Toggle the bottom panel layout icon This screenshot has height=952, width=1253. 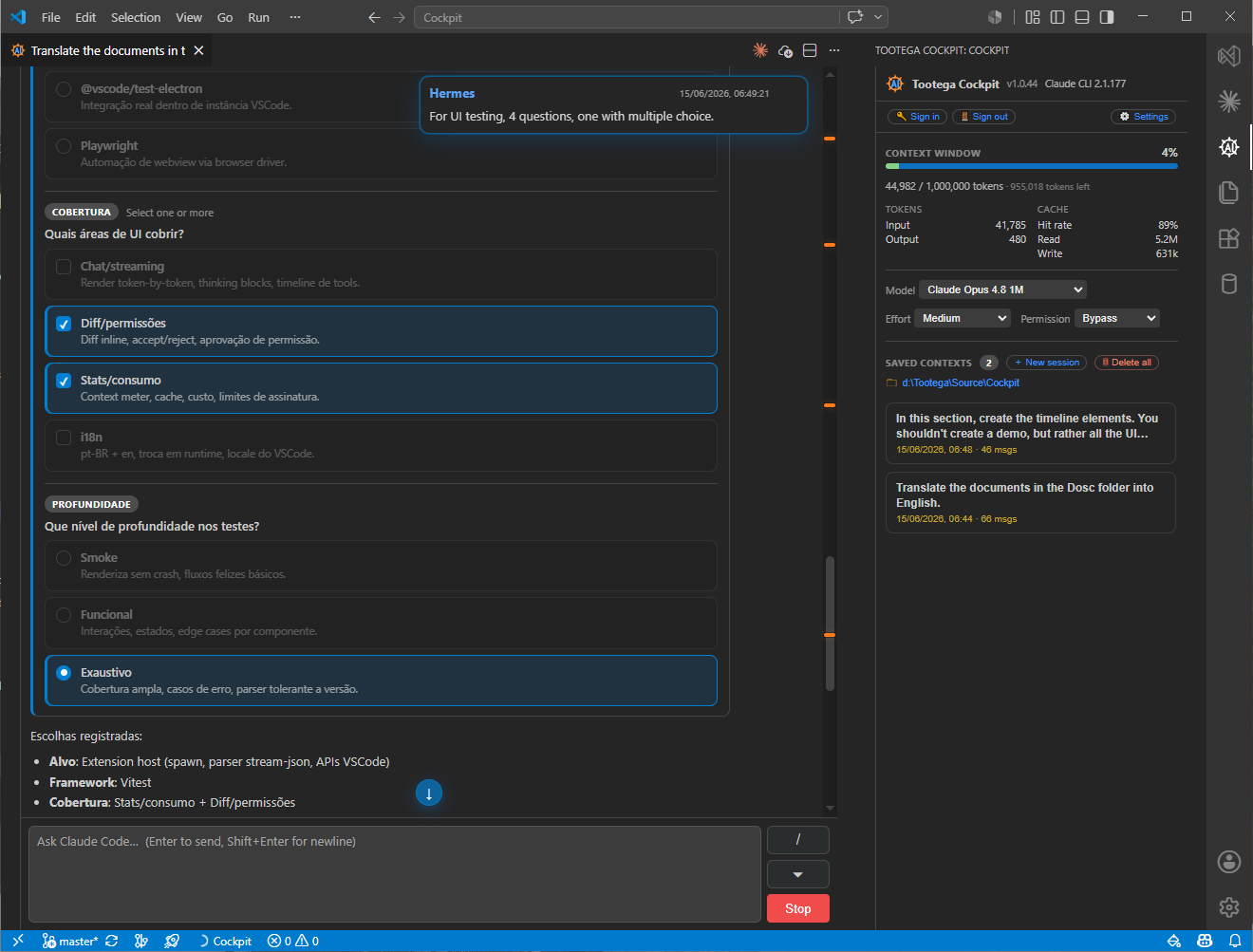point(1082,17)
